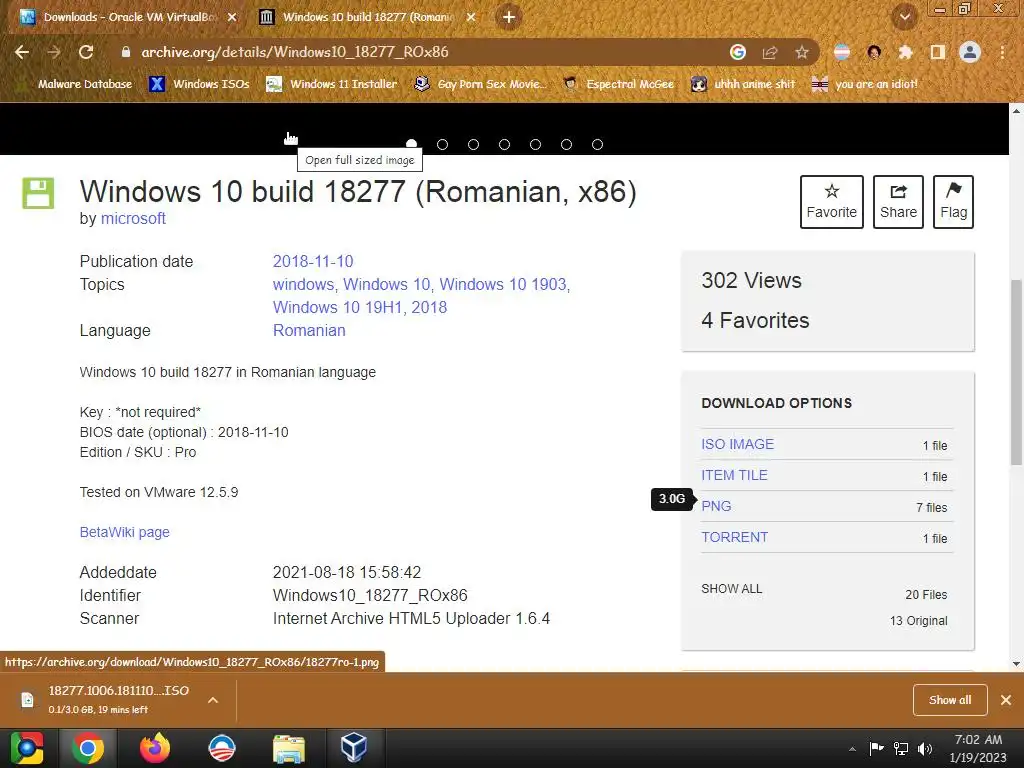Open the microsoft author link
Screen dimensions: 1024x768
pyautogui.click(x=133, y=219)
